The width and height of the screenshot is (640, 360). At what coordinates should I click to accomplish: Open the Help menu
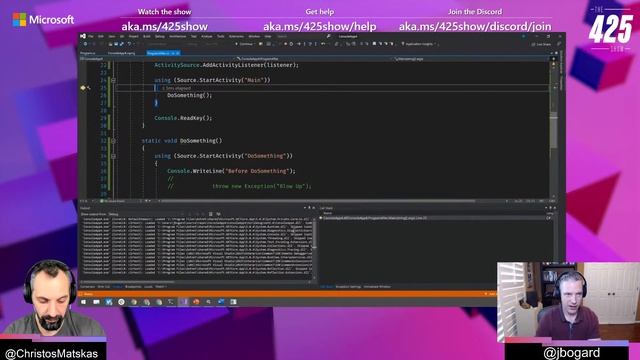click(268, 36)
